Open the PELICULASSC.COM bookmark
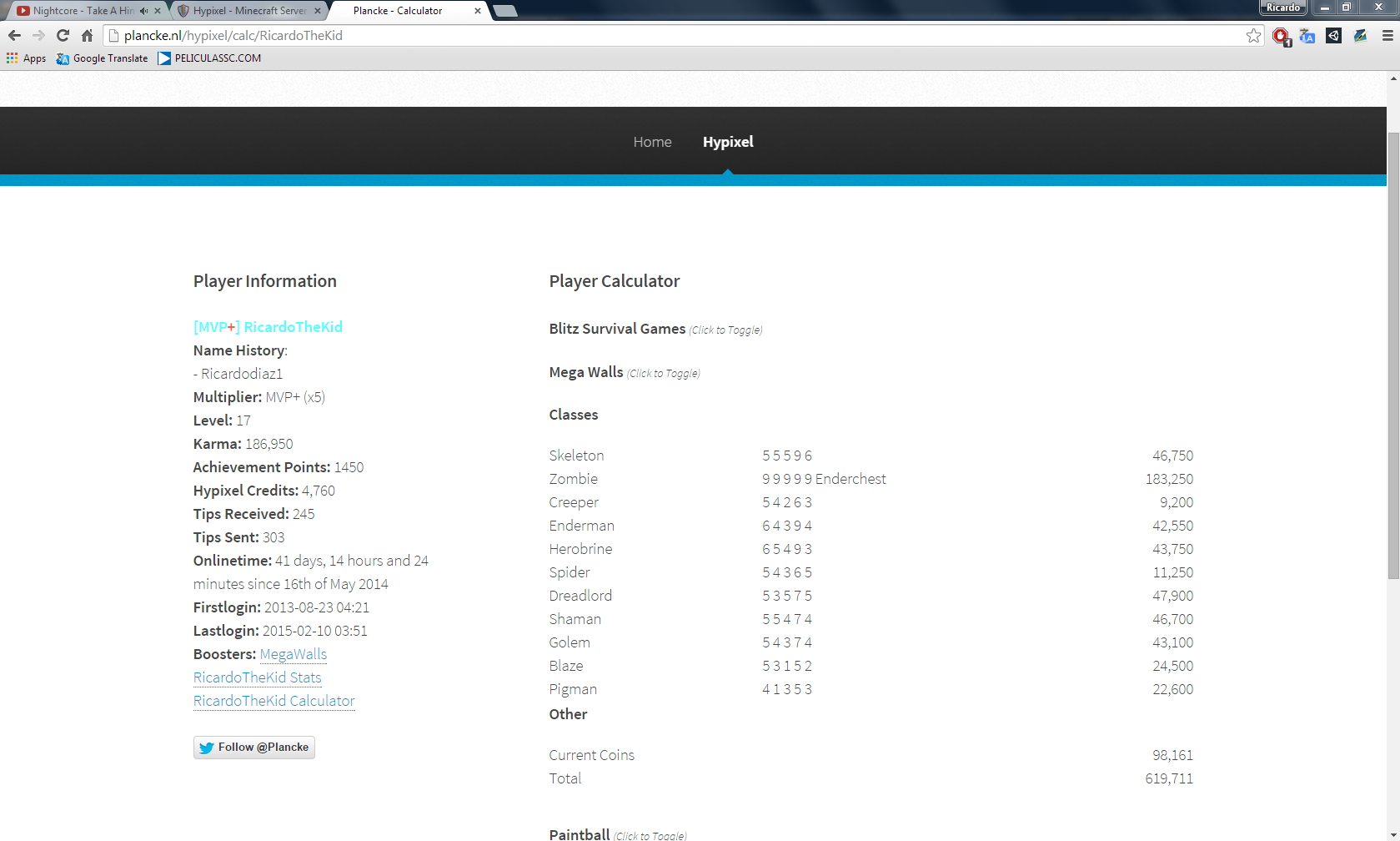 click(209, 58)
